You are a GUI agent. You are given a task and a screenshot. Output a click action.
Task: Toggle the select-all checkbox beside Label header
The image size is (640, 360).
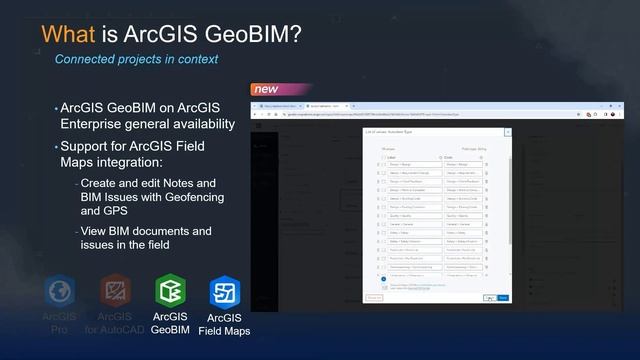point(384,157)
